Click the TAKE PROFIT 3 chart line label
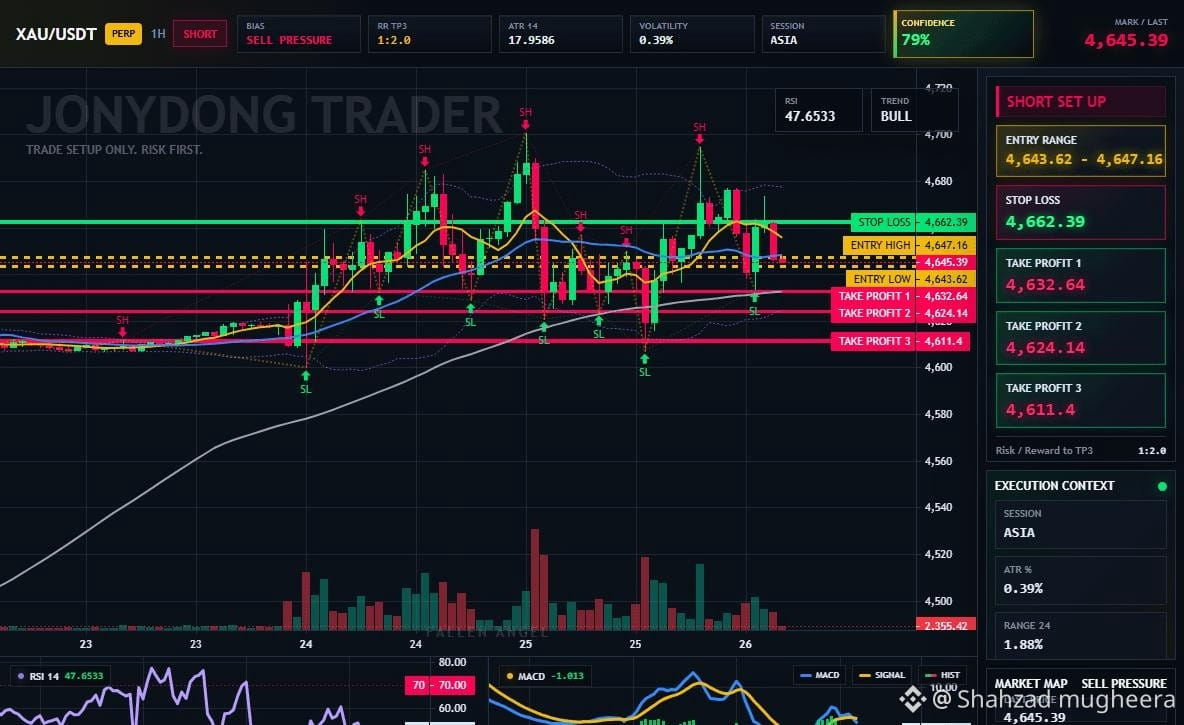This screenshot has width=1184, height=725. pos(900,341)
